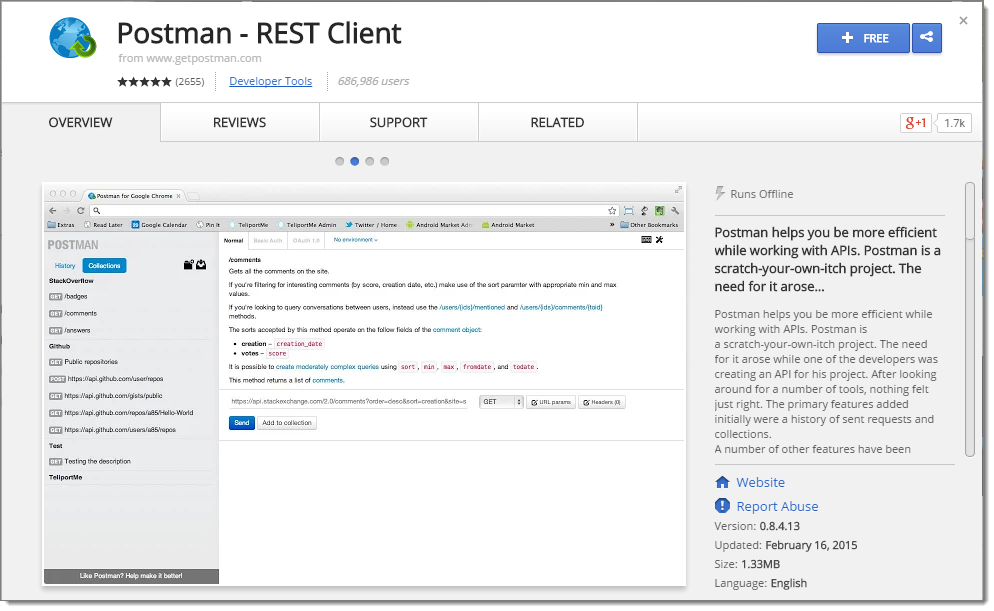Screen dimensions: 994x611
Task: Close the Postman extension dialog
Action: (x=963, y=21)
